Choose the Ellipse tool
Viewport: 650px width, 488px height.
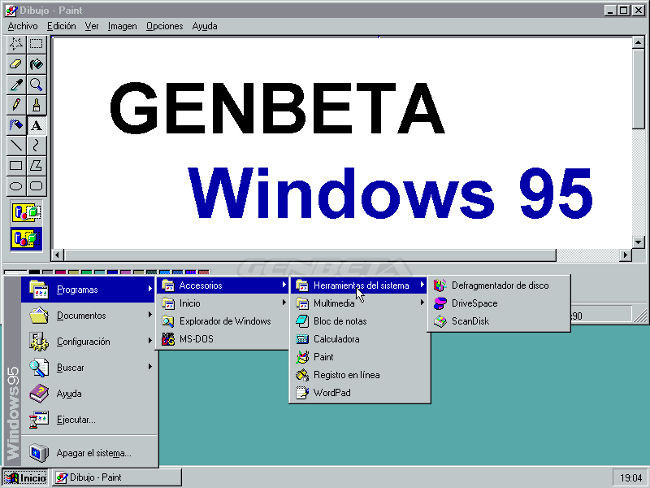click(x=16, y=186)
